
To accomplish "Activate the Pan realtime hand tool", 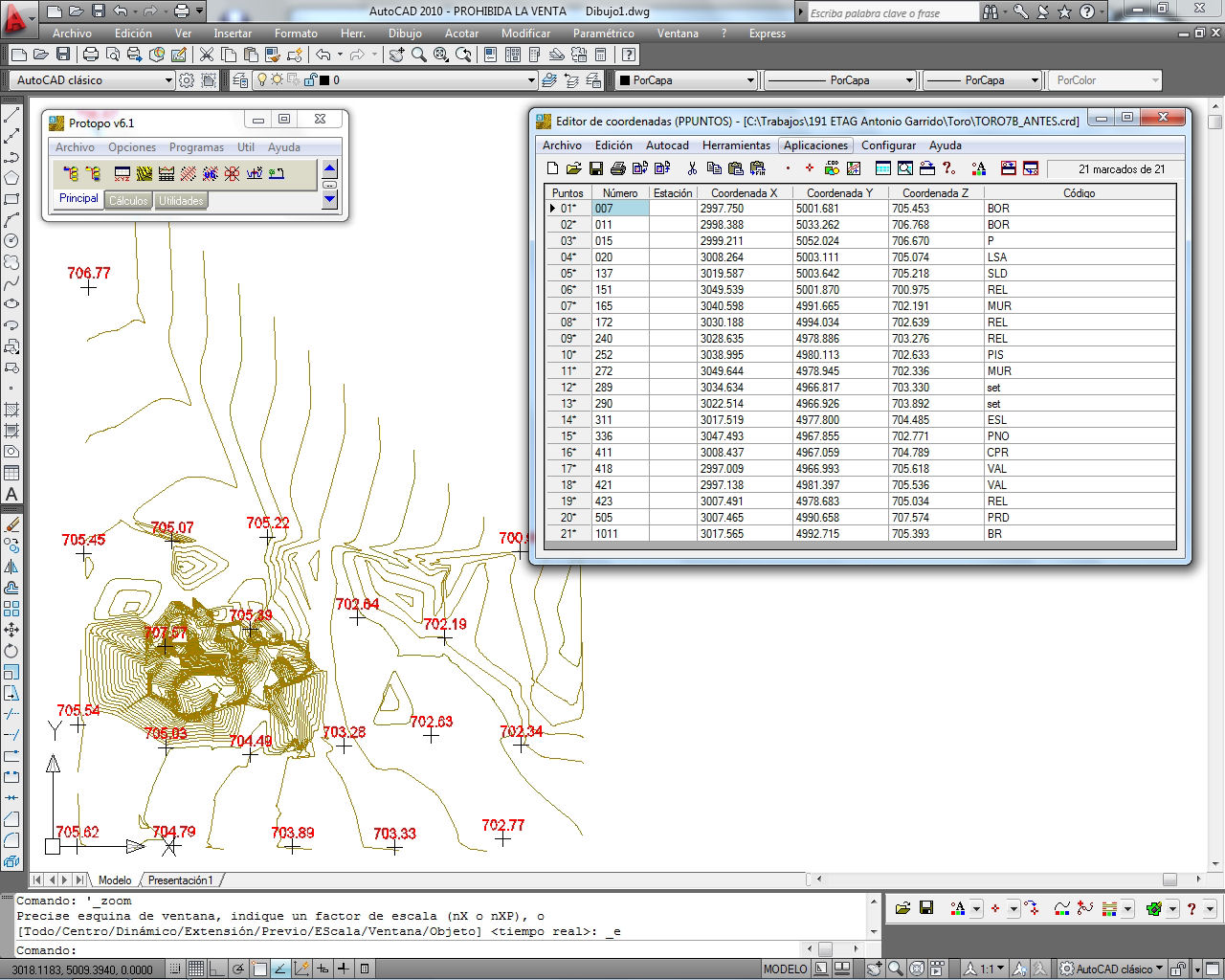I will click(x=397, y=55).
